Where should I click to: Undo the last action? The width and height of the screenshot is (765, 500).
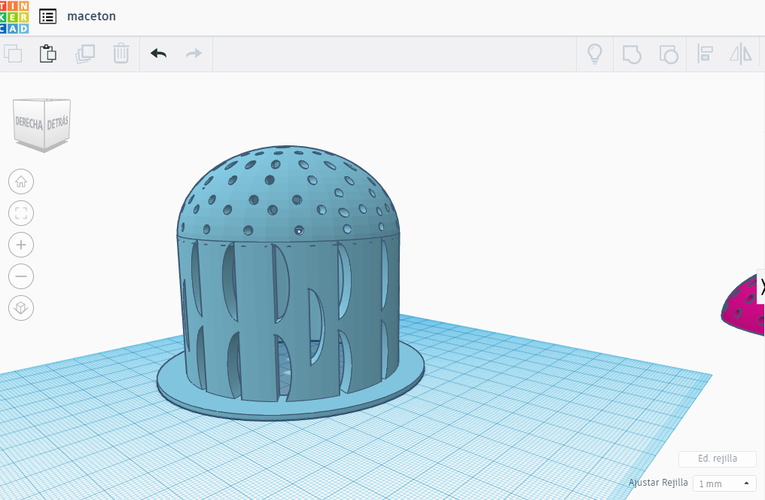(x=158, y=53)
